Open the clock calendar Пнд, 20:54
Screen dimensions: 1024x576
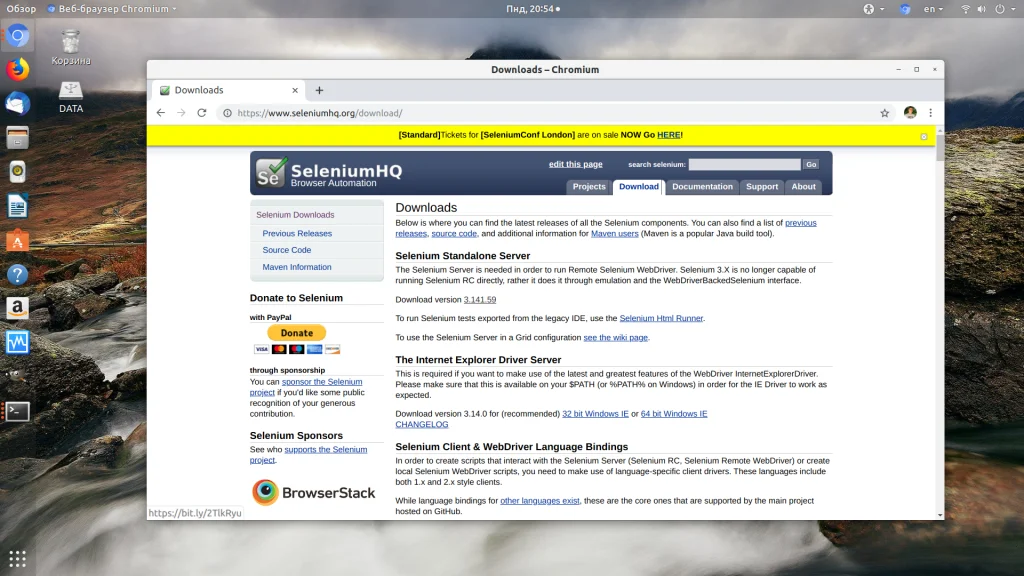point(533,8)
